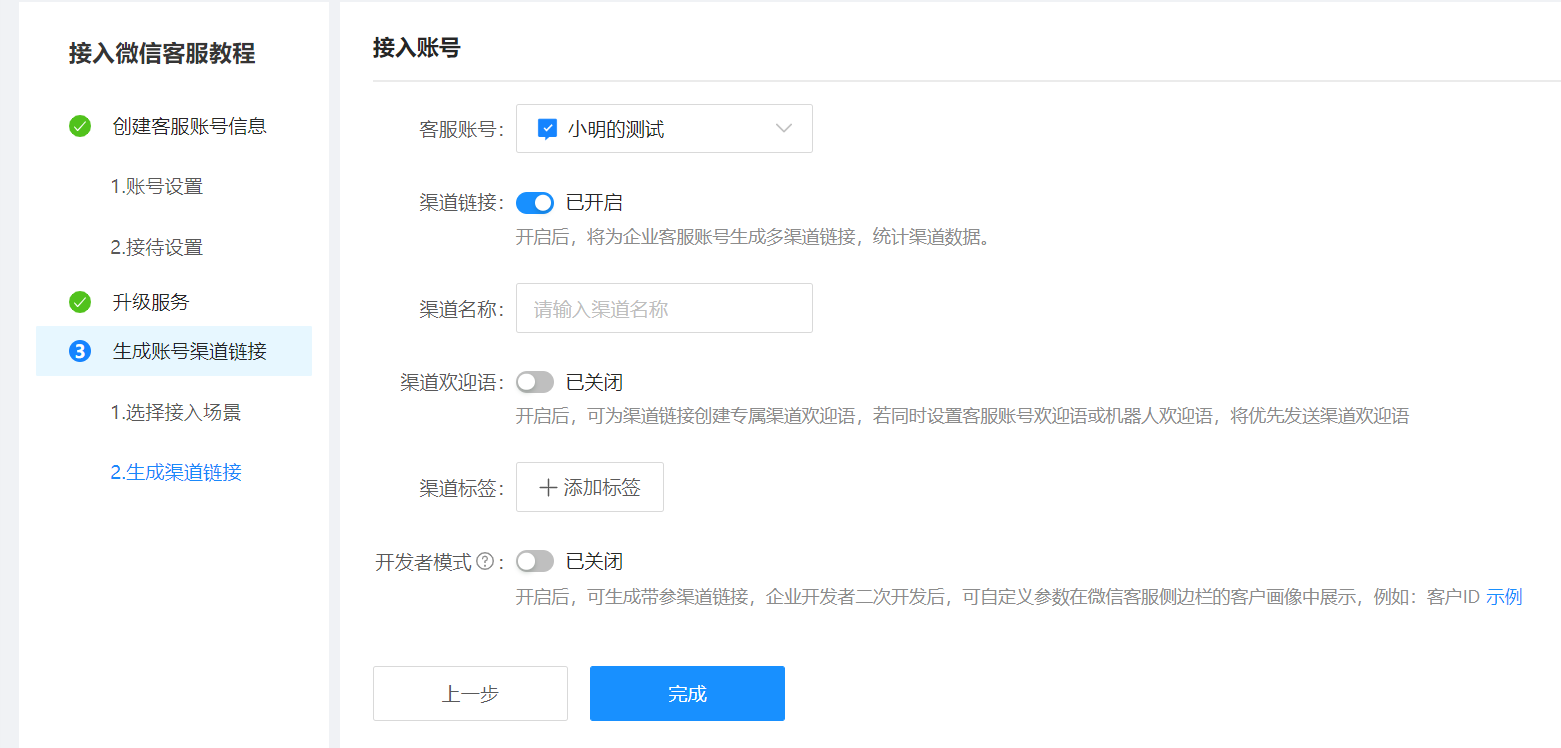Turn off the 渠道链接 switch
Viewport: 1561px width, 748px height.
535,203
